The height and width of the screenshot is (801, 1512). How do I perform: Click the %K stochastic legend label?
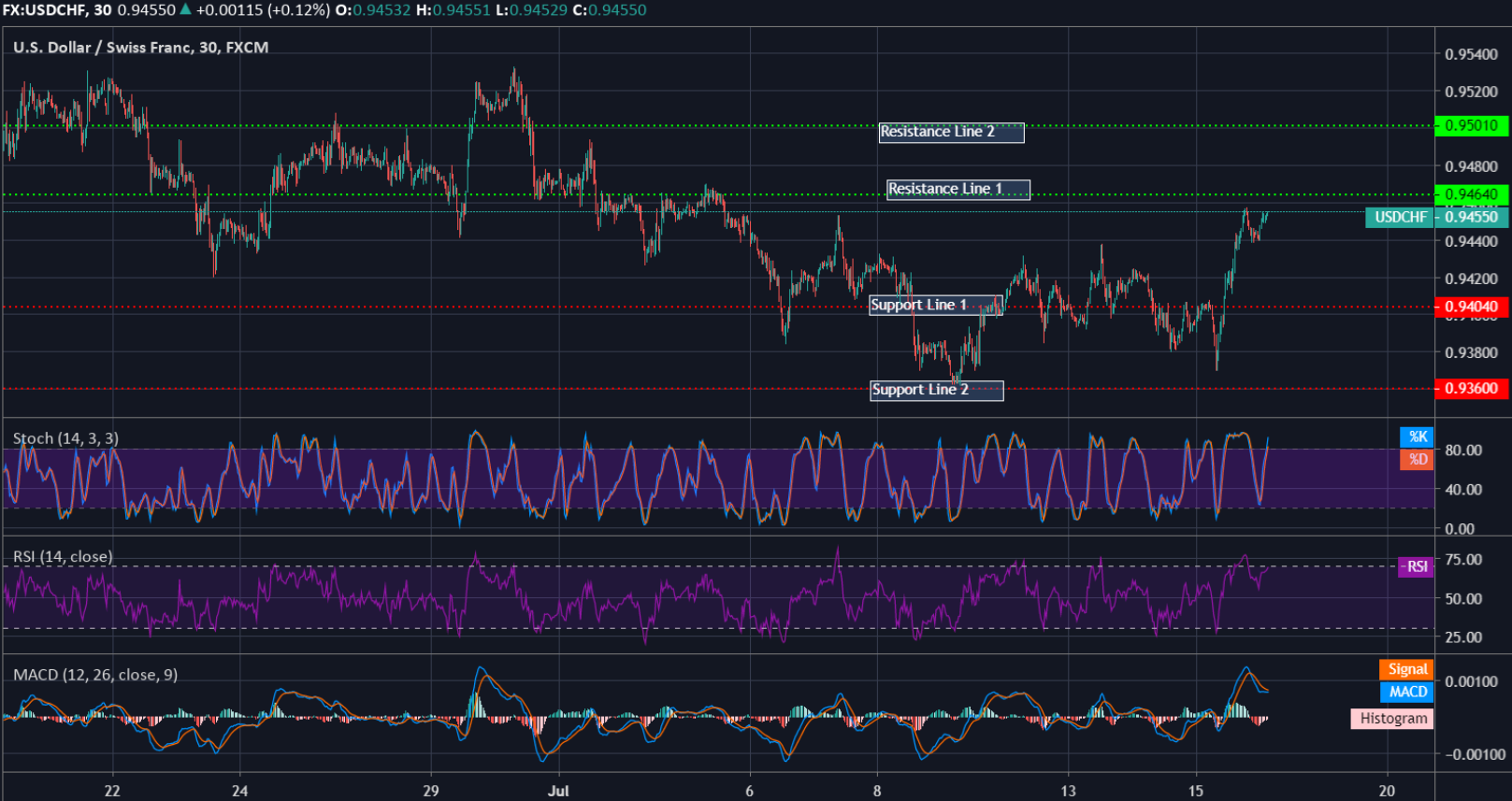tap(1417, 436)
